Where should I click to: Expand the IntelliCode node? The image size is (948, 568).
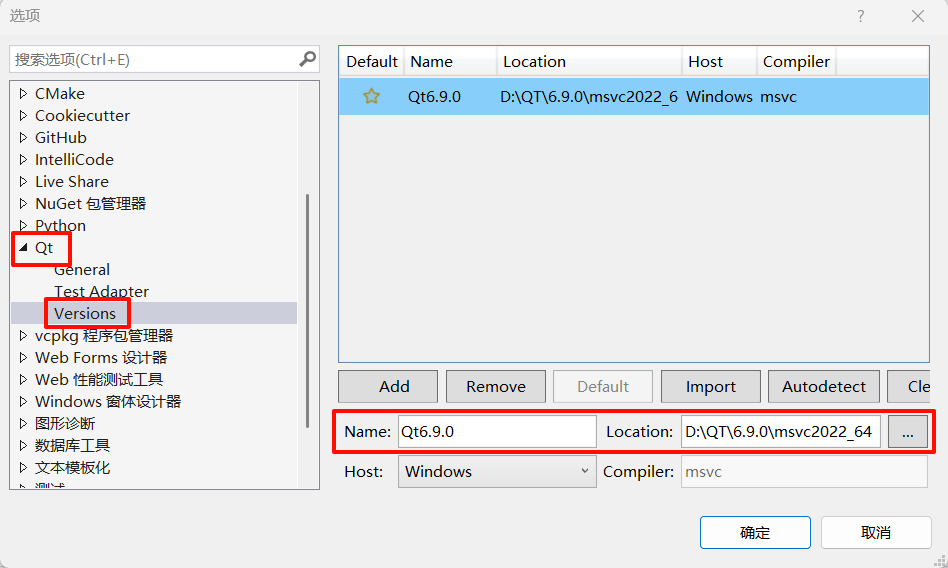[x=24, y=160]
